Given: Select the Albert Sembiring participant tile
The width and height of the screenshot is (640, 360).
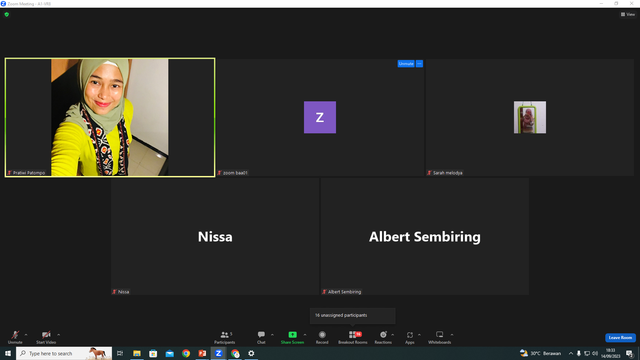Looking at the screenshot, I should [x=424, y=236].
